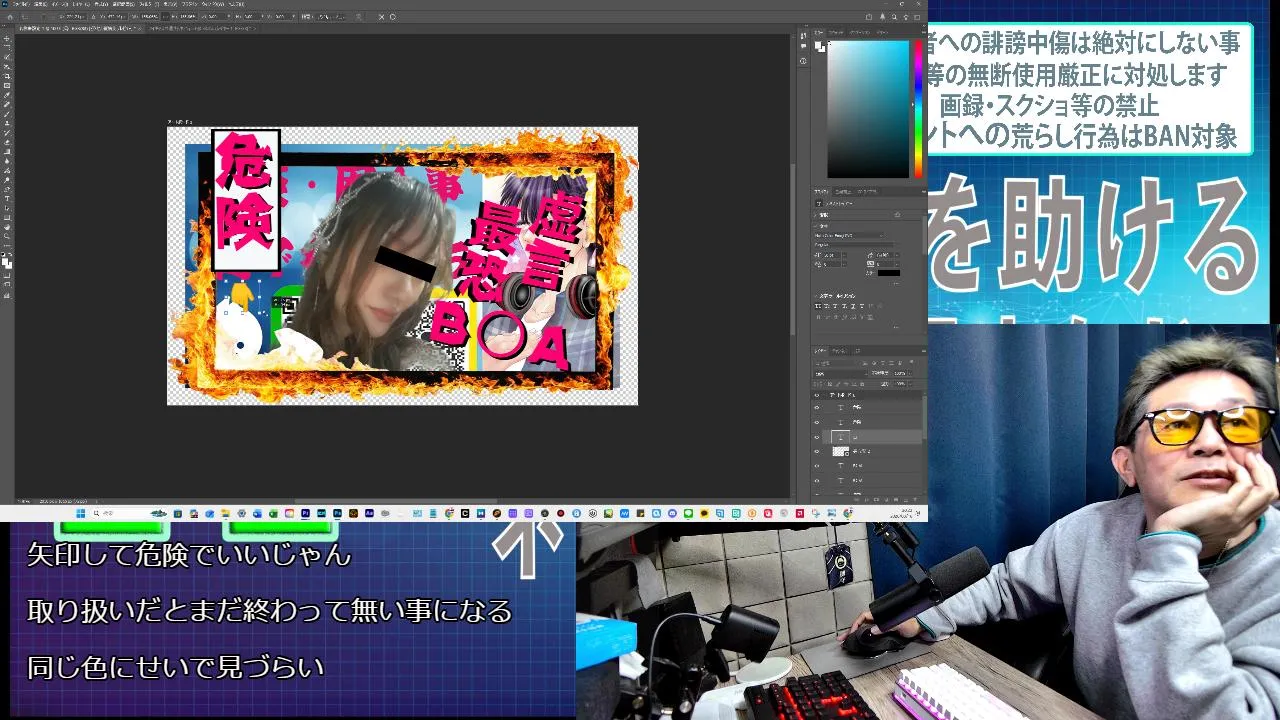Viewport: 1280px width, 720px height.
Task: Collapse the Transform section in Properties
Action: click(x=816, y=215)
